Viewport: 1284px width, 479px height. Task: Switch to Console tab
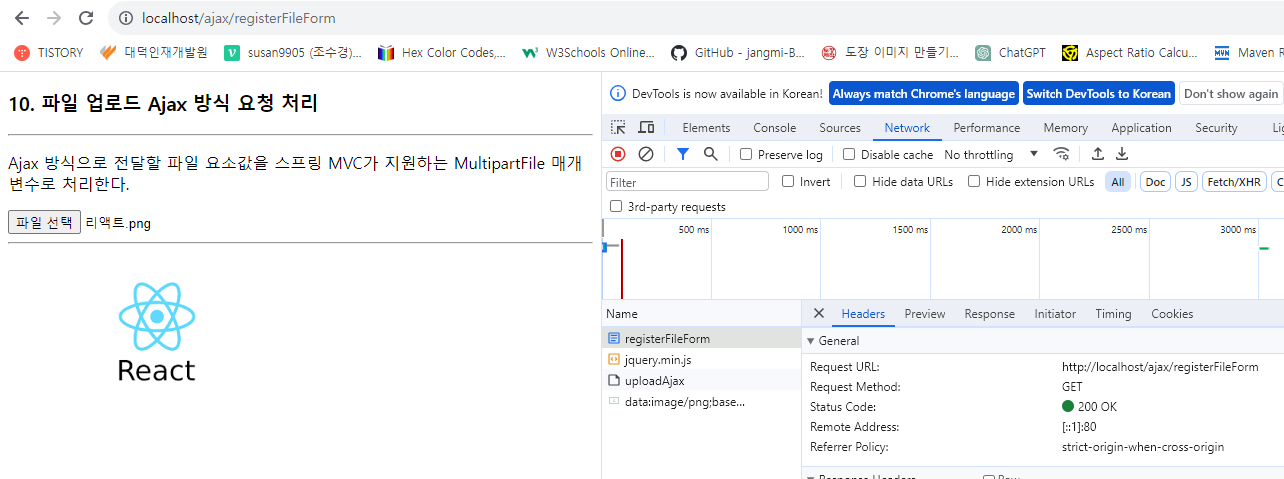pos(775,128)
